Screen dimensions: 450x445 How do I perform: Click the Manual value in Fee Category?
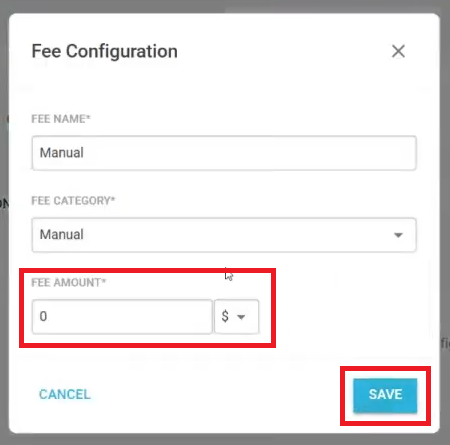62,234
